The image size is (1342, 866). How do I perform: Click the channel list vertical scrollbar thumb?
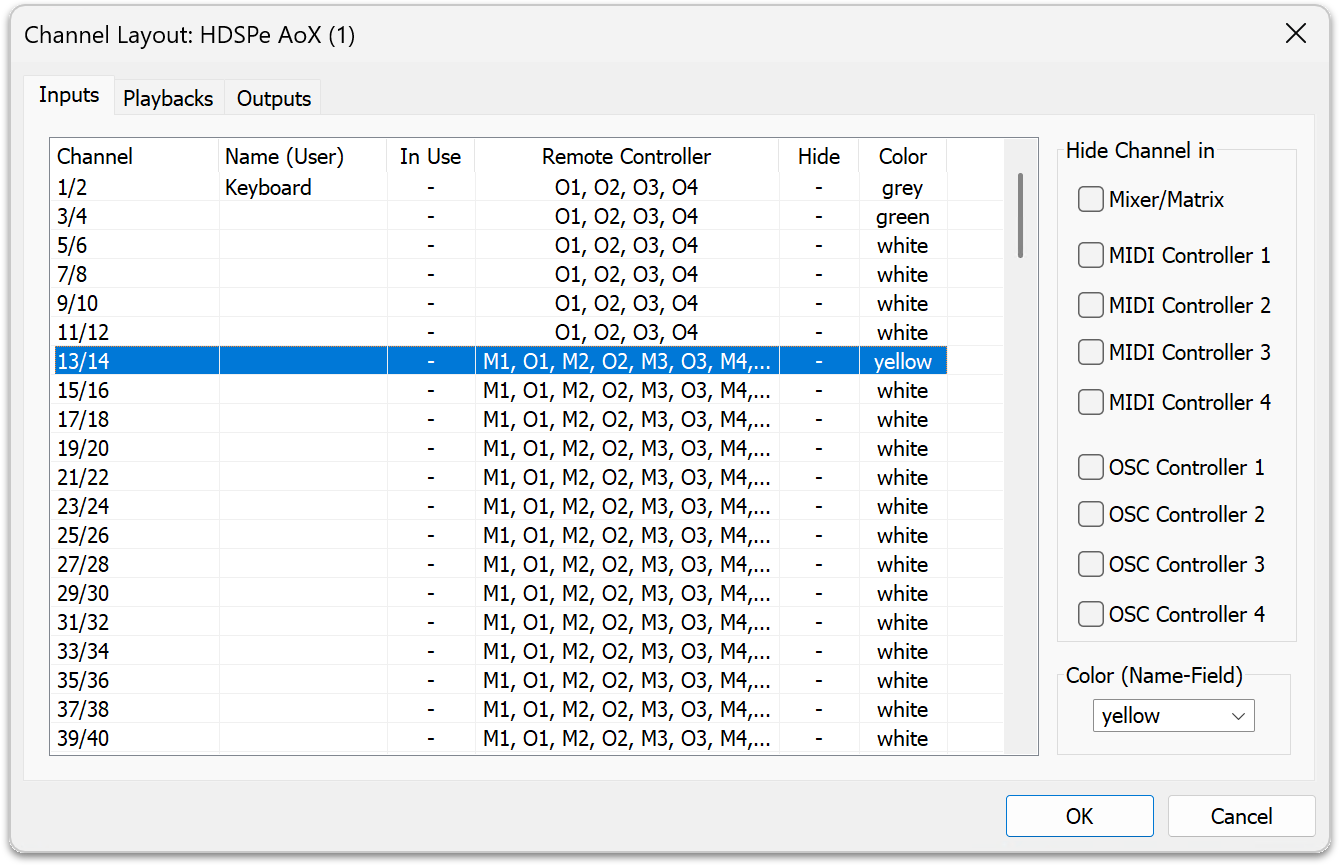click(1020, 215)
